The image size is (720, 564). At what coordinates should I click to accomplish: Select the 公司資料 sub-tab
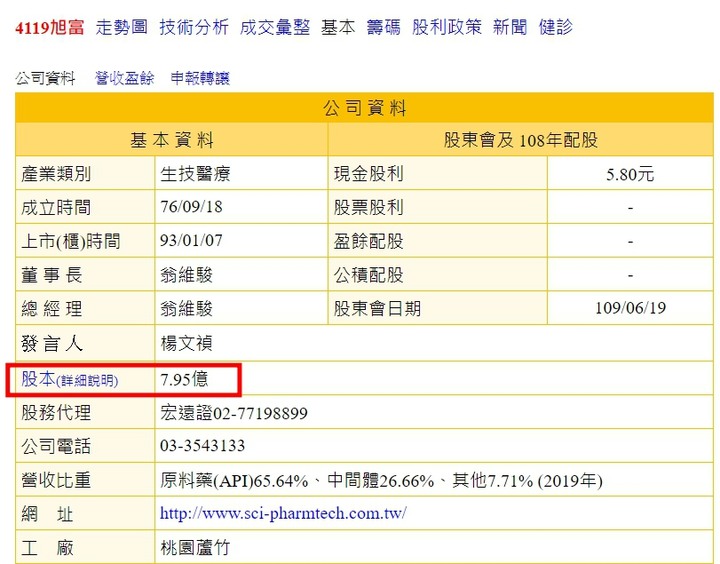tap(45, 78)
